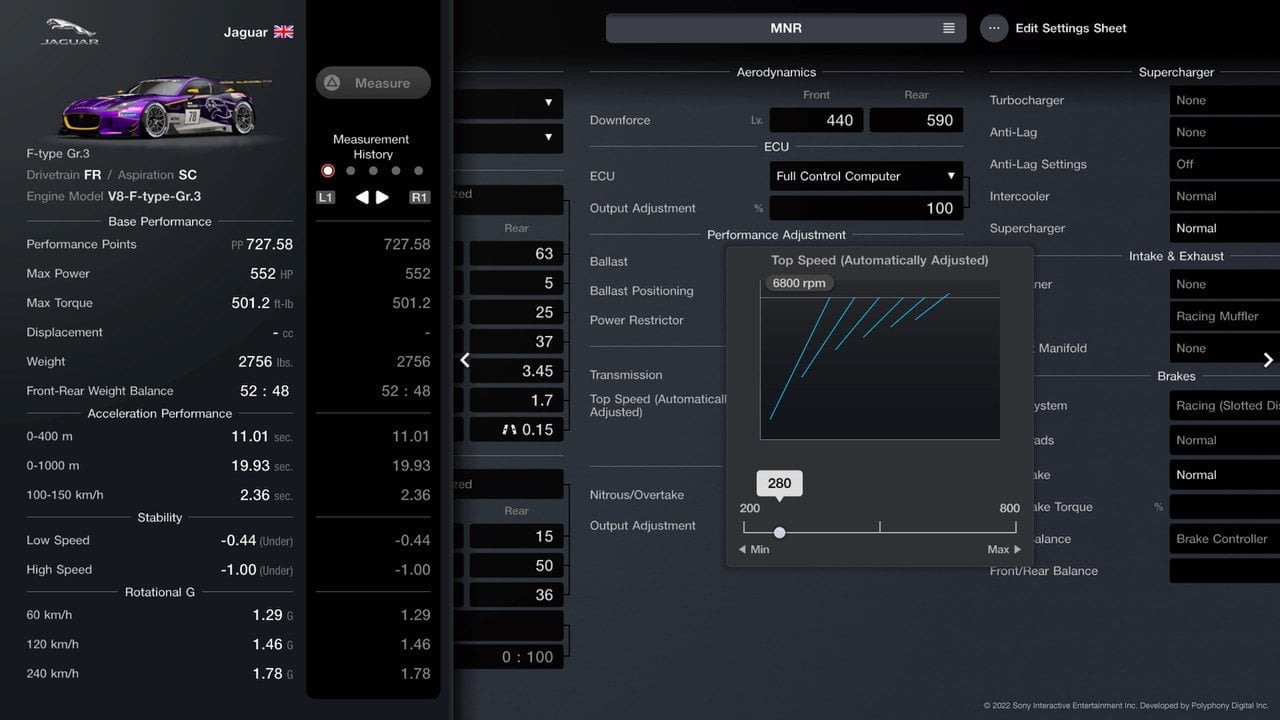Open the Racing (Slotted Discs) brake system dropdown

tap(1225, 406)
